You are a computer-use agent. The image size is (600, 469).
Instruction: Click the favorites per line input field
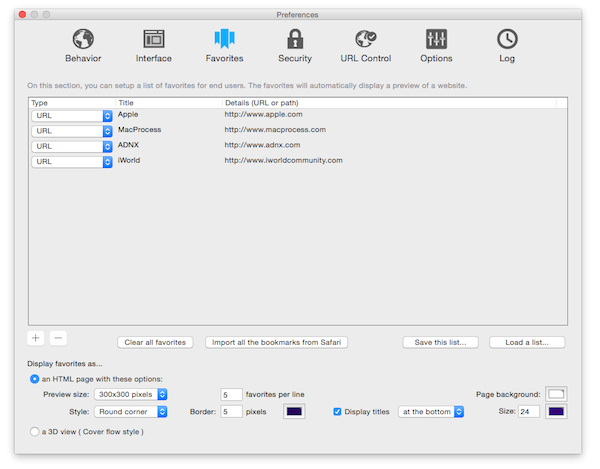pyautogui.click(x=231, y=395)
